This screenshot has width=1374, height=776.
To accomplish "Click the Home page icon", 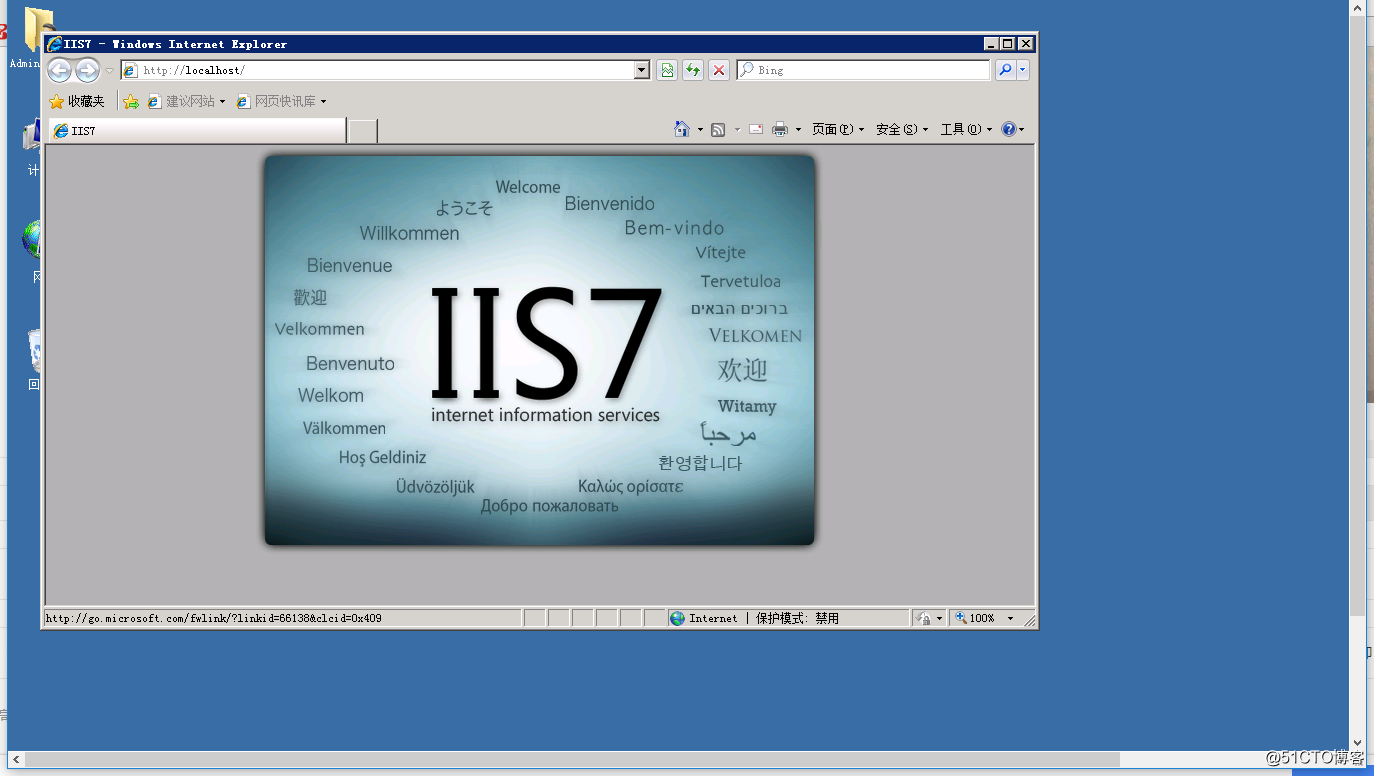I will coord(682,129).
